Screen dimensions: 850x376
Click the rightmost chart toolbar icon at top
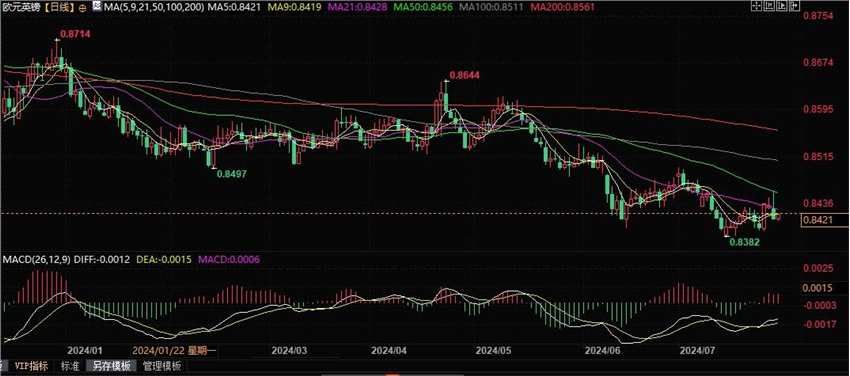[x=795, y=5]
